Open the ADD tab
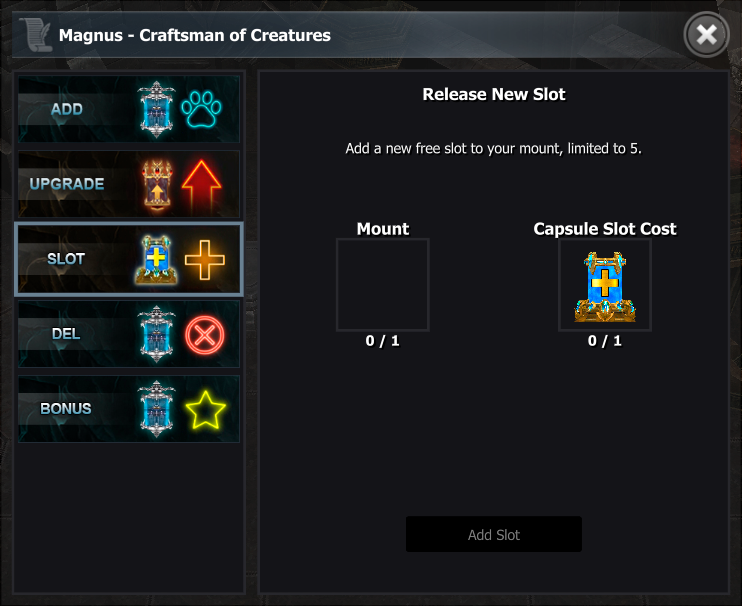This screenshot has width=742, height=606. pos(67,109)
